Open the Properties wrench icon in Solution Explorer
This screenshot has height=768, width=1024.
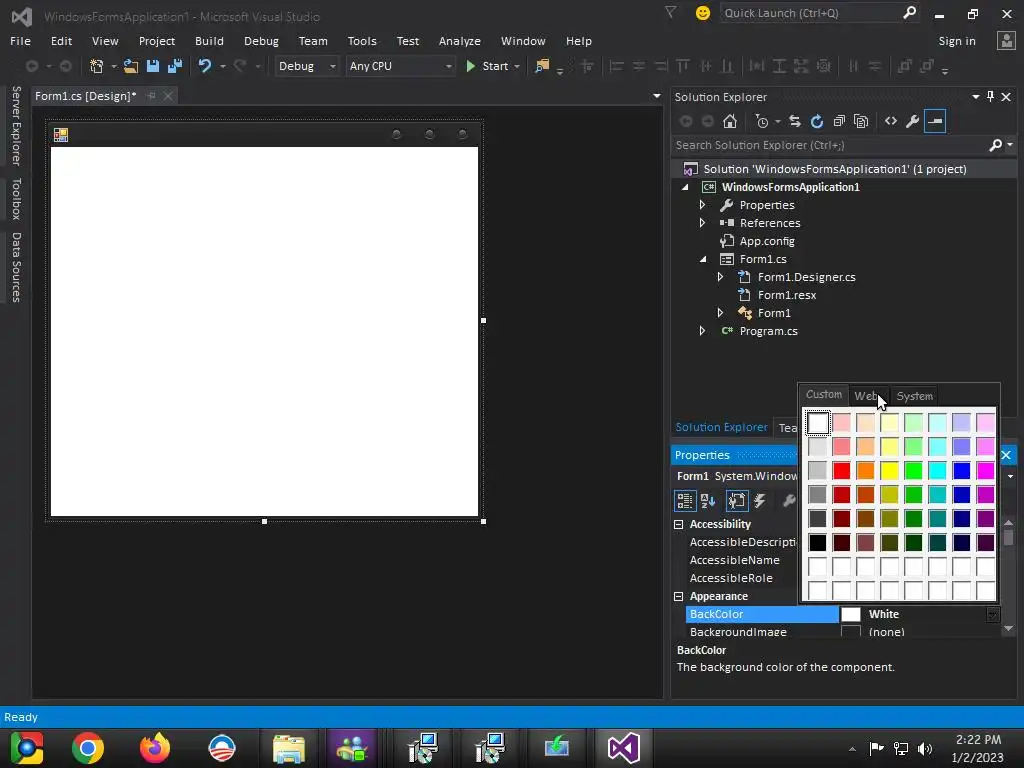(913, 121)
